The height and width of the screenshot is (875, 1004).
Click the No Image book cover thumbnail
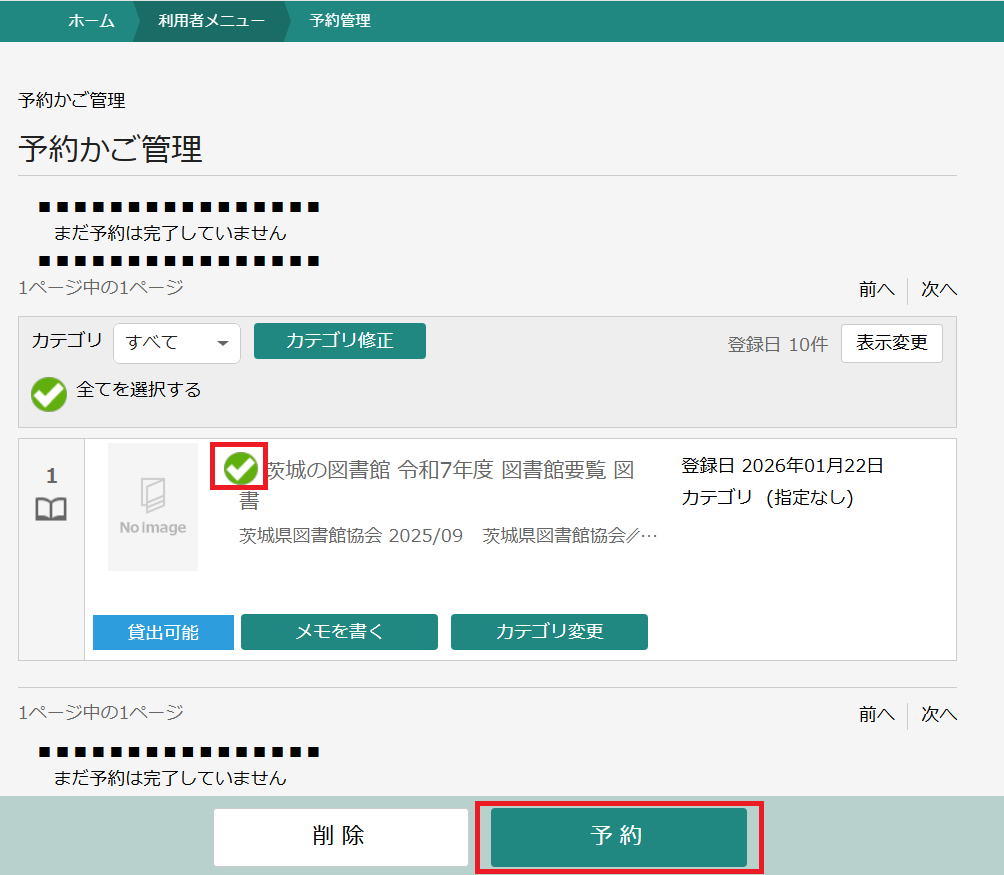click(x=153, y=507)
